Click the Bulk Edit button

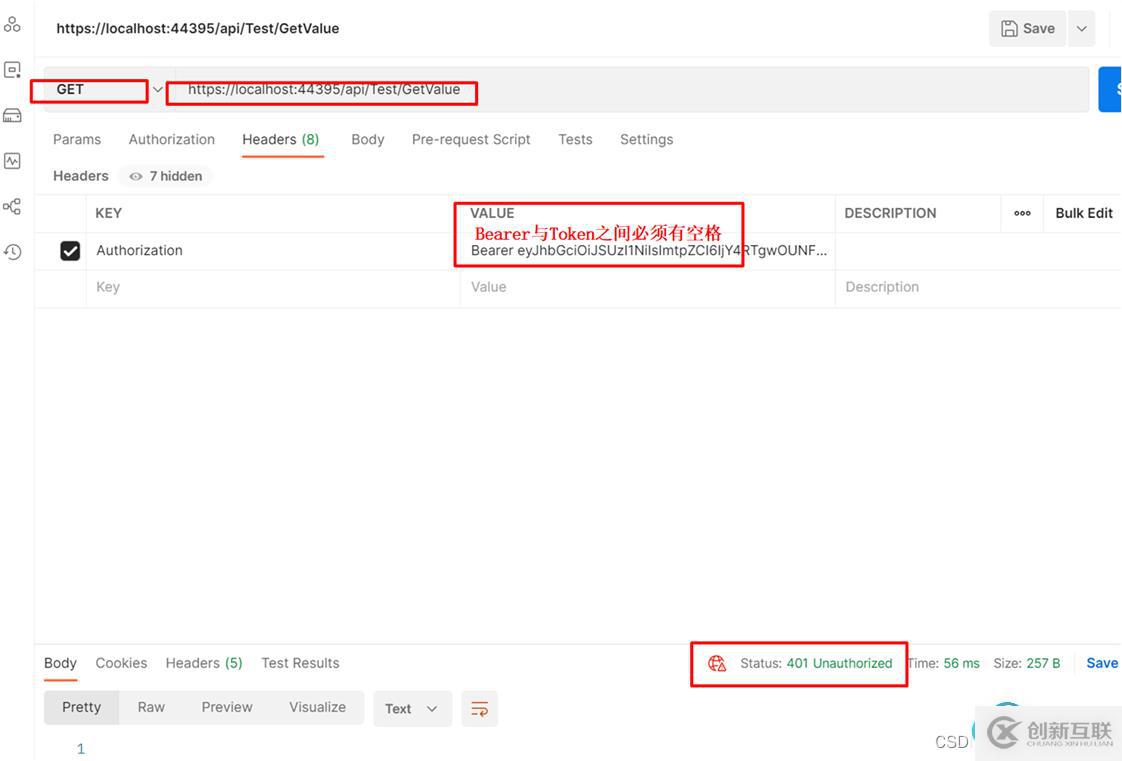click(1084, 213)
